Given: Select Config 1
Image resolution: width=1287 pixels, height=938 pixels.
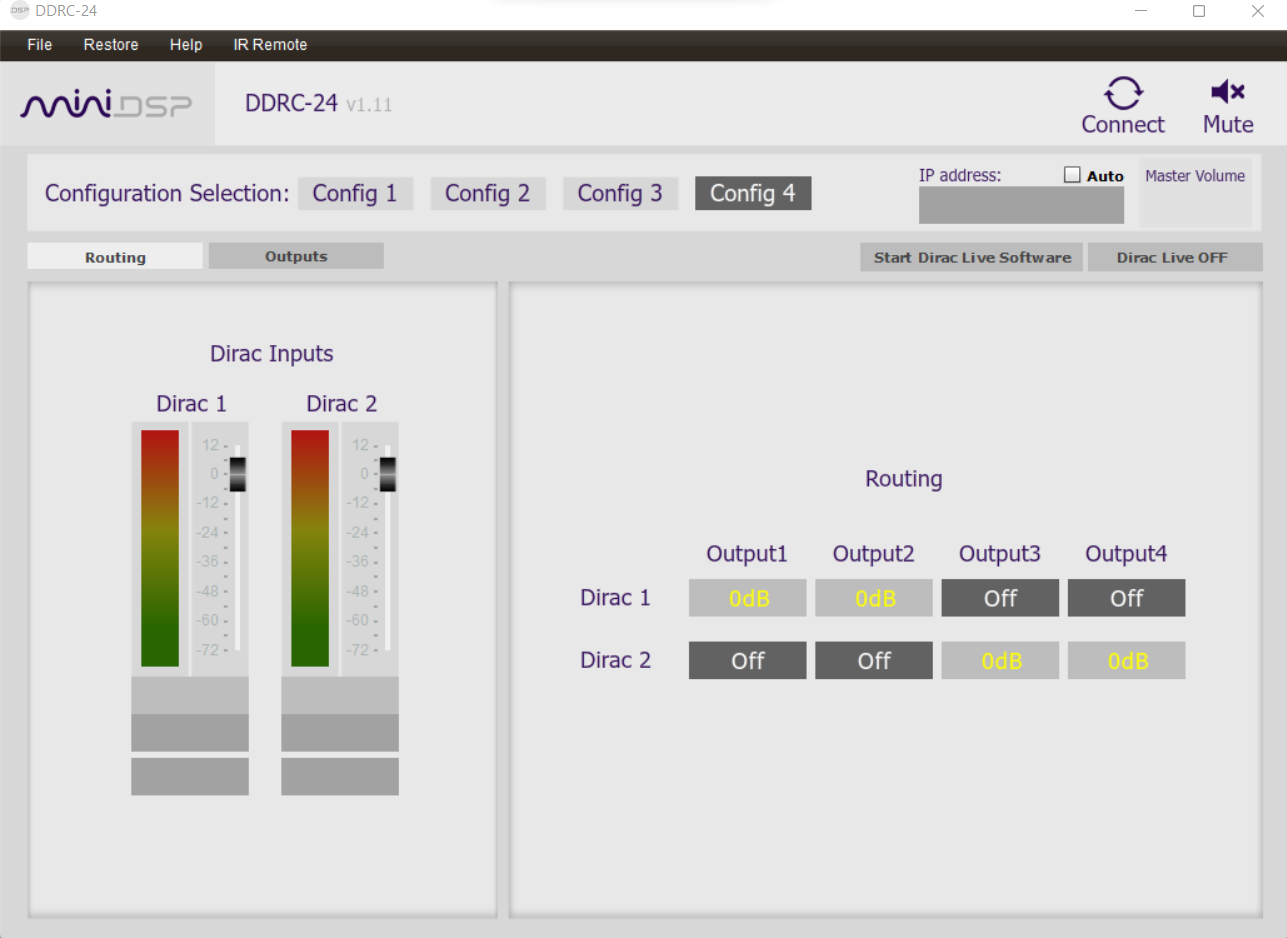Looking at the screenshot, I should [355, 193].
